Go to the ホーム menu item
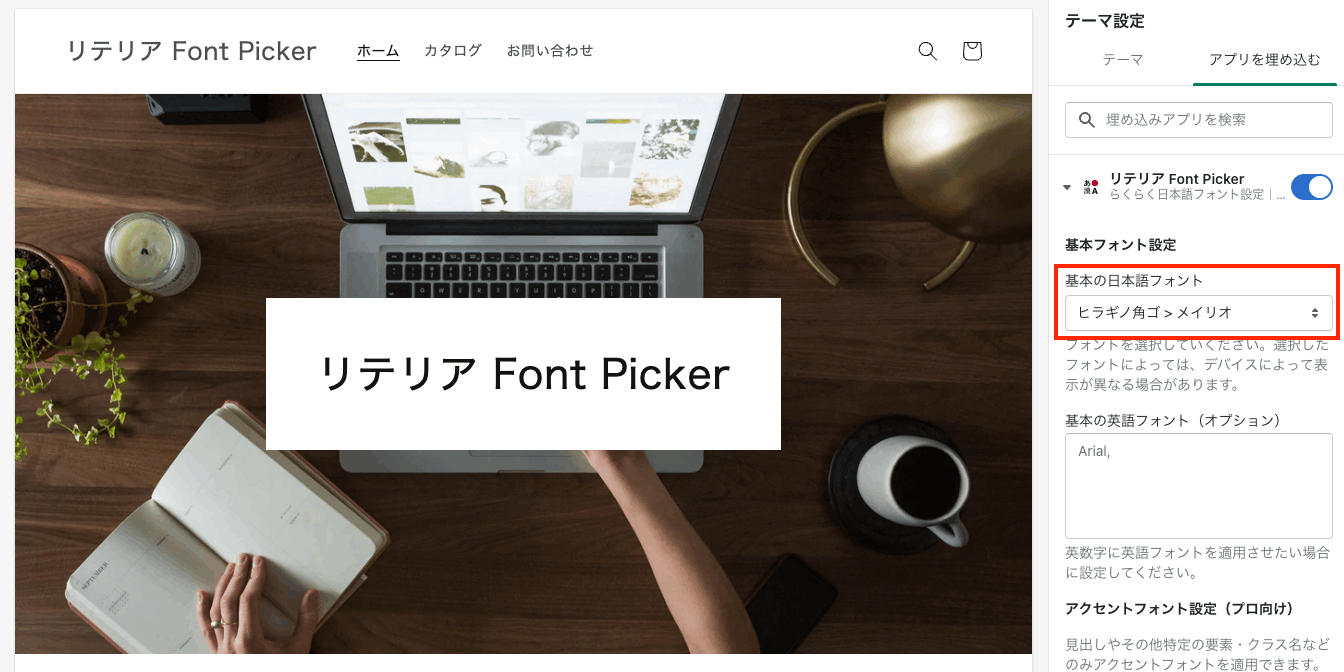 378,51
